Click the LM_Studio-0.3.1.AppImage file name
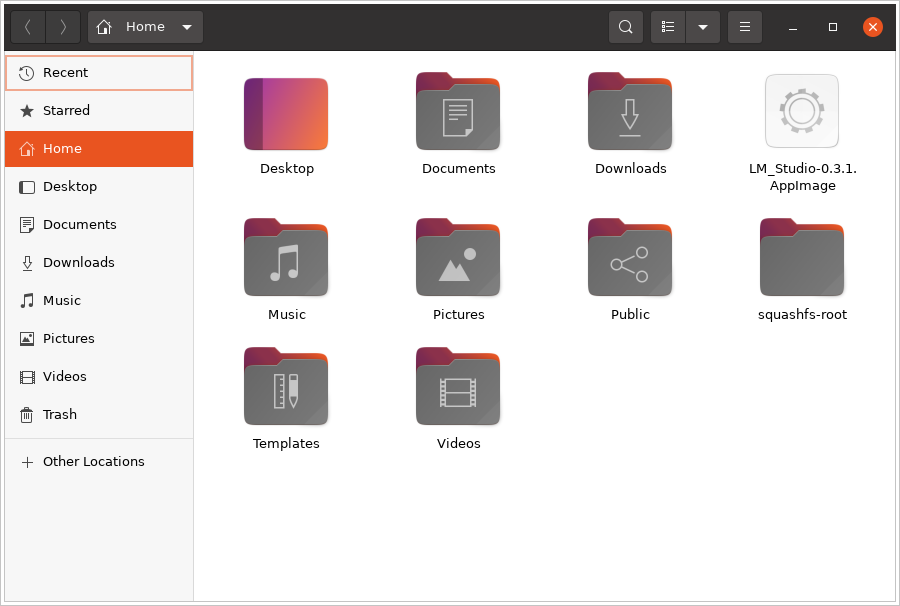Image resolution: width=900 pixels, height=606 pixels. tap(802, 177)
